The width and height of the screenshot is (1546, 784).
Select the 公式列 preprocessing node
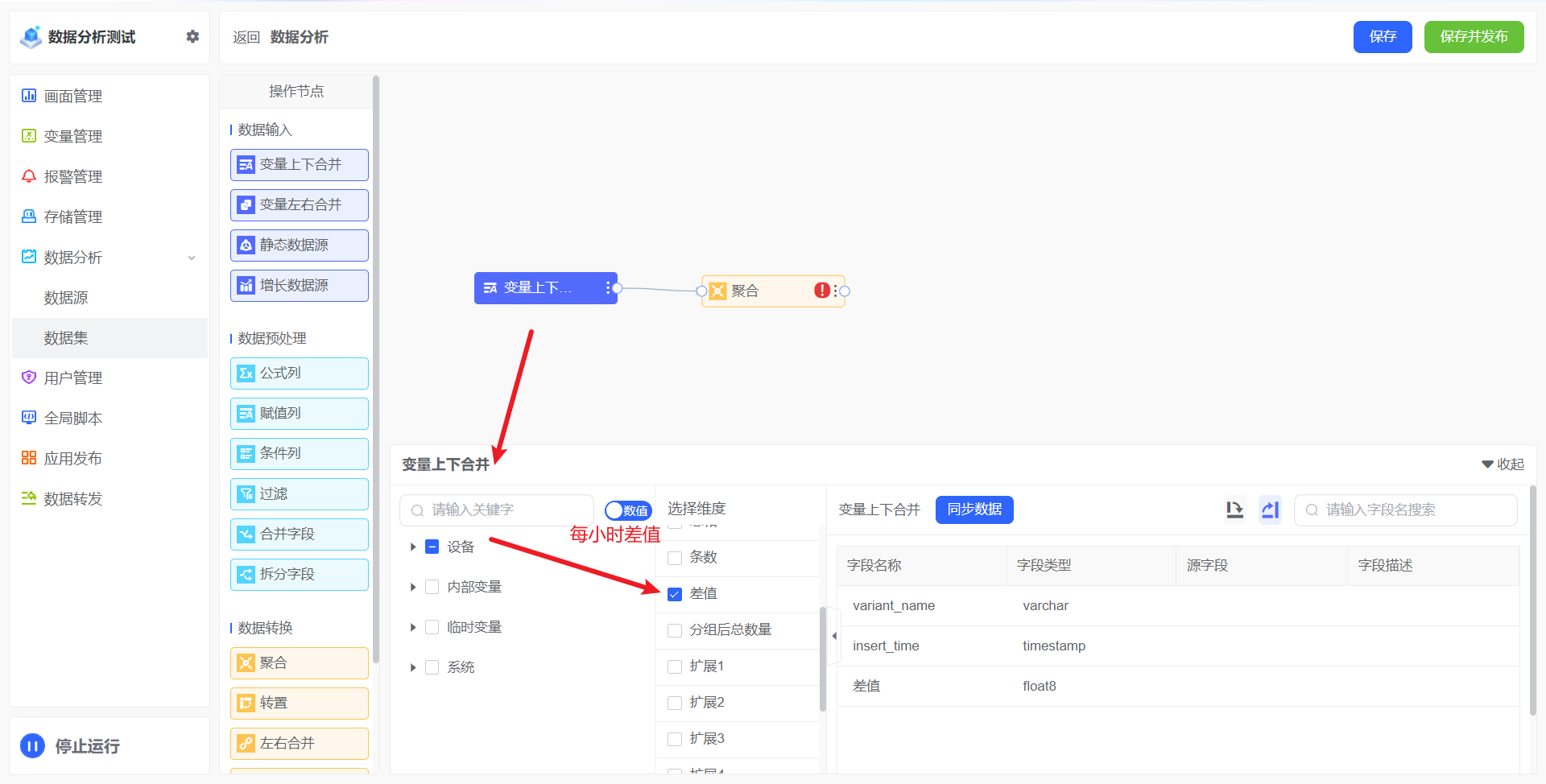coord(299,373)
